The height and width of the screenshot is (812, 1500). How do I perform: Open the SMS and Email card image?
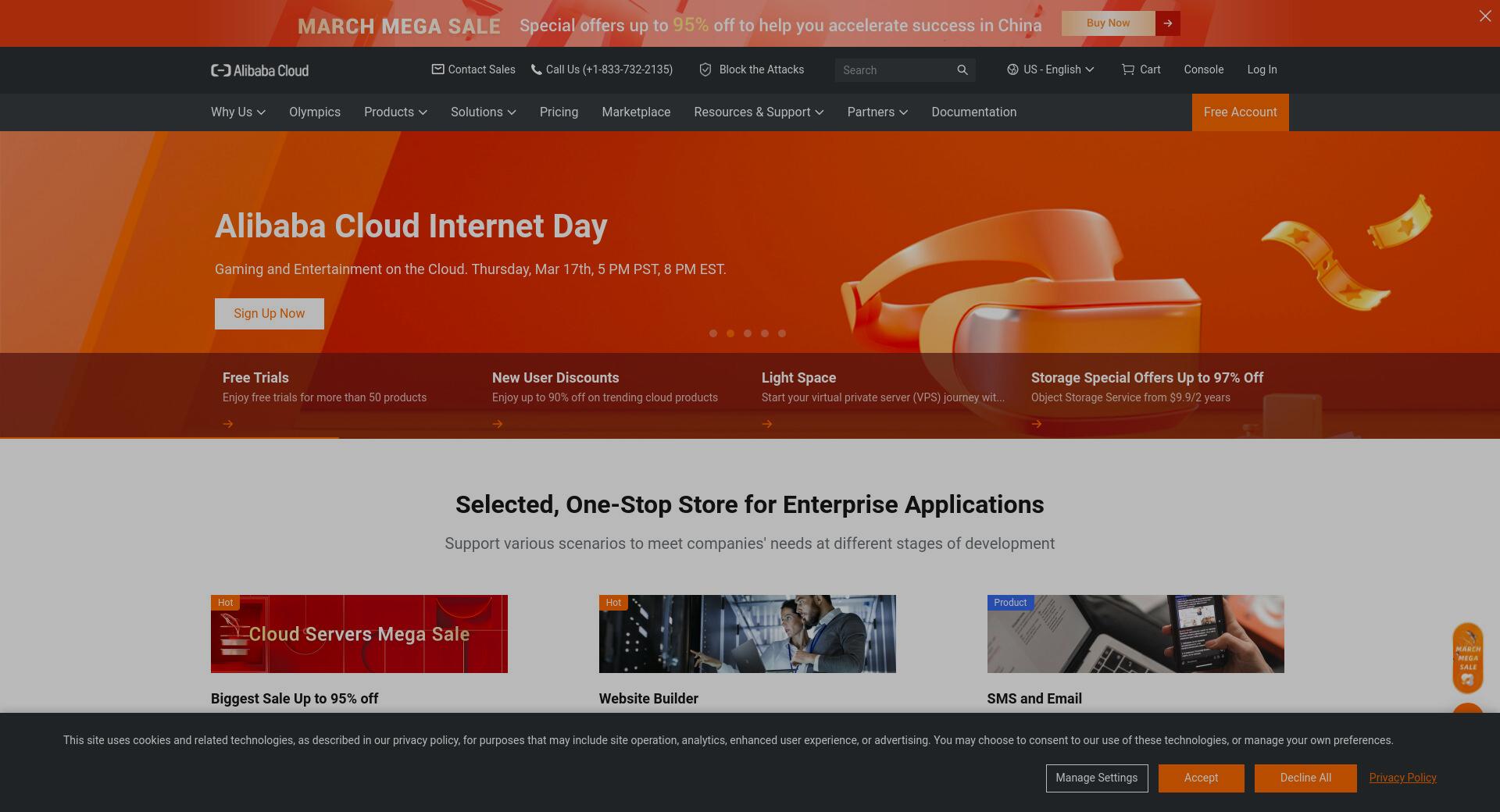pos(1135,634)
